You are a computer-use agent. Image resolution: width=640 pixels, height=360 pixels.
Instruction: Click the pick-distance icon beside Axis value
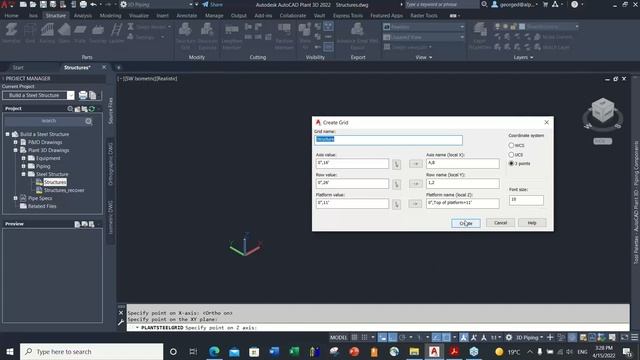[x=396, y=164]
